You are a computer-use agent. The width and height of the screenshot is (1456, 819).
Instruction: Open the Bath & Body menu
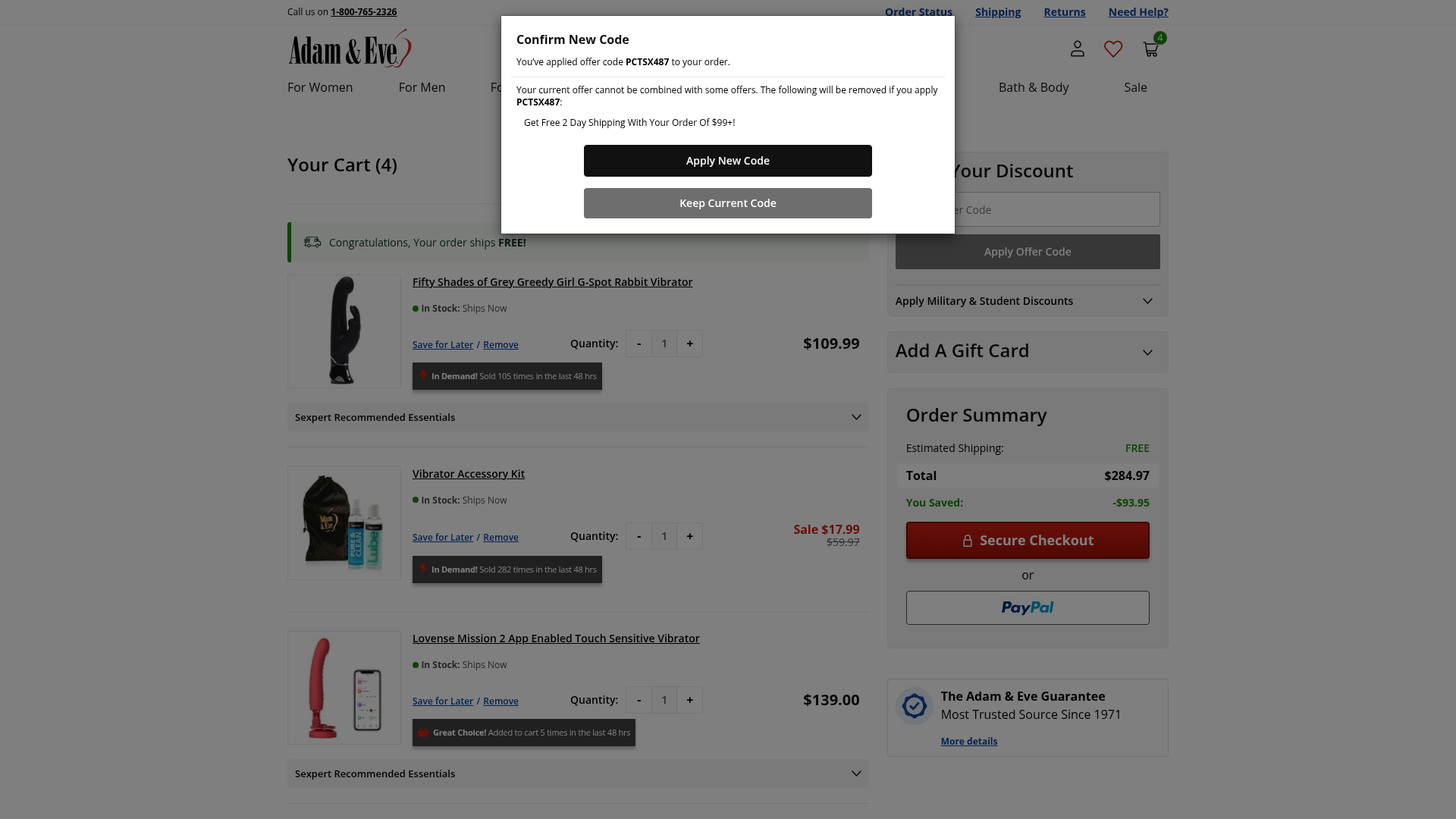(1033, 87)
